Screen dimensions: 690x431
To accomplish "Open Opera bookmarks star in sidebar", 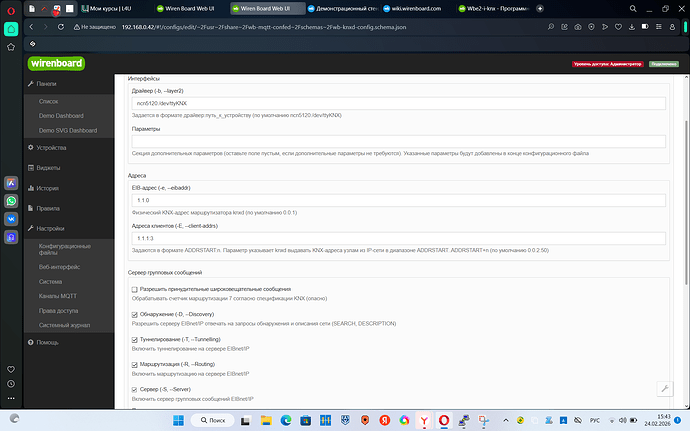I will (x=11, y=47).
